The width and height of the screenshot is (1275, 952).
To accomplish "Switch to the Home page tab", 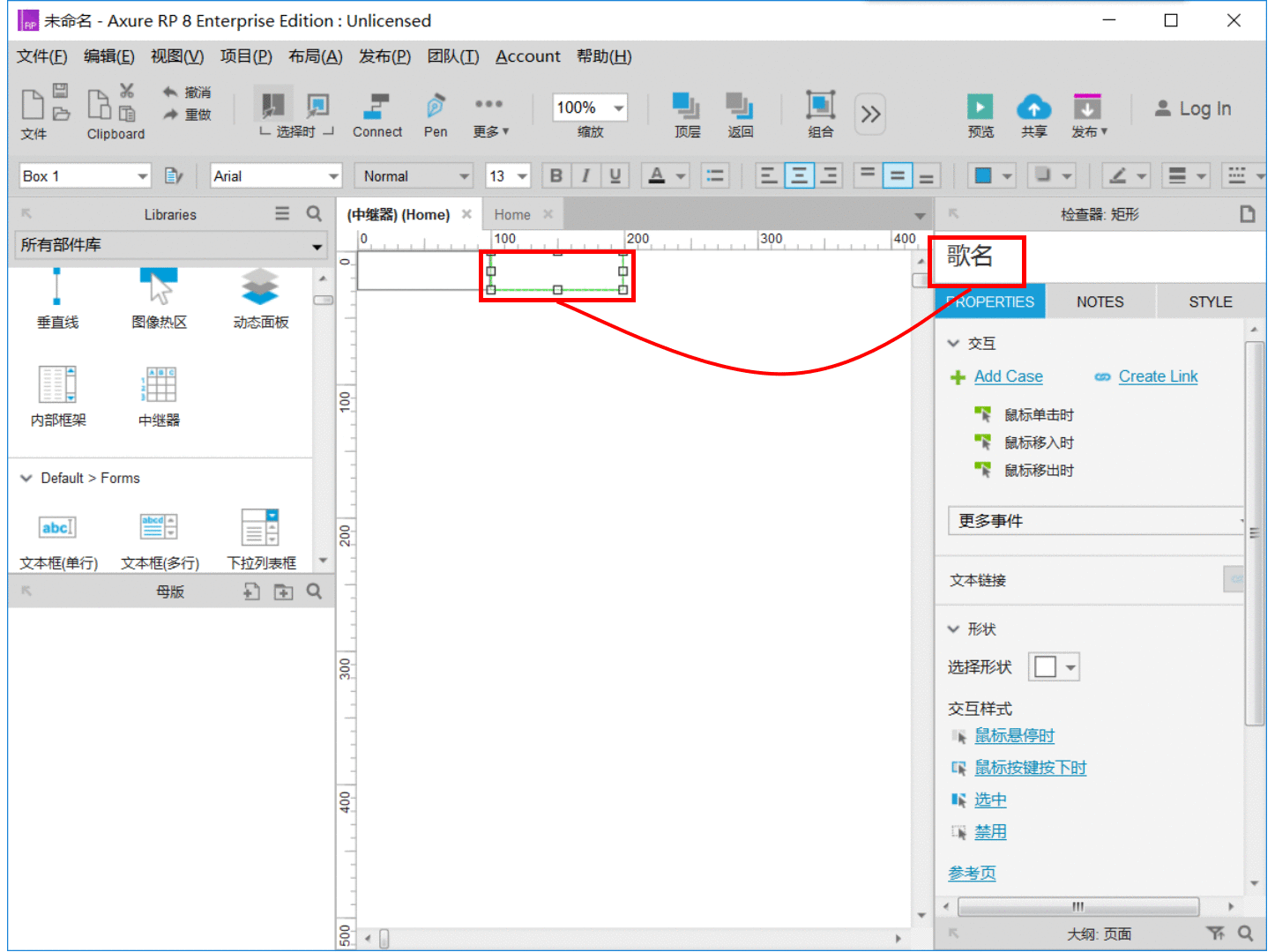I will tap(512, 214).
